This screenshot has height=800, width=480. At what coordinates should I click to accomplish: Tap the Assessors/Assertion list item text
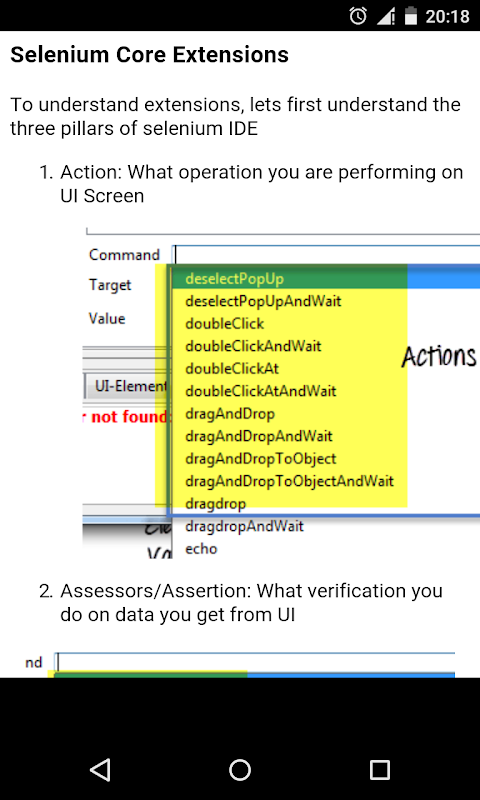pos(251,603)
